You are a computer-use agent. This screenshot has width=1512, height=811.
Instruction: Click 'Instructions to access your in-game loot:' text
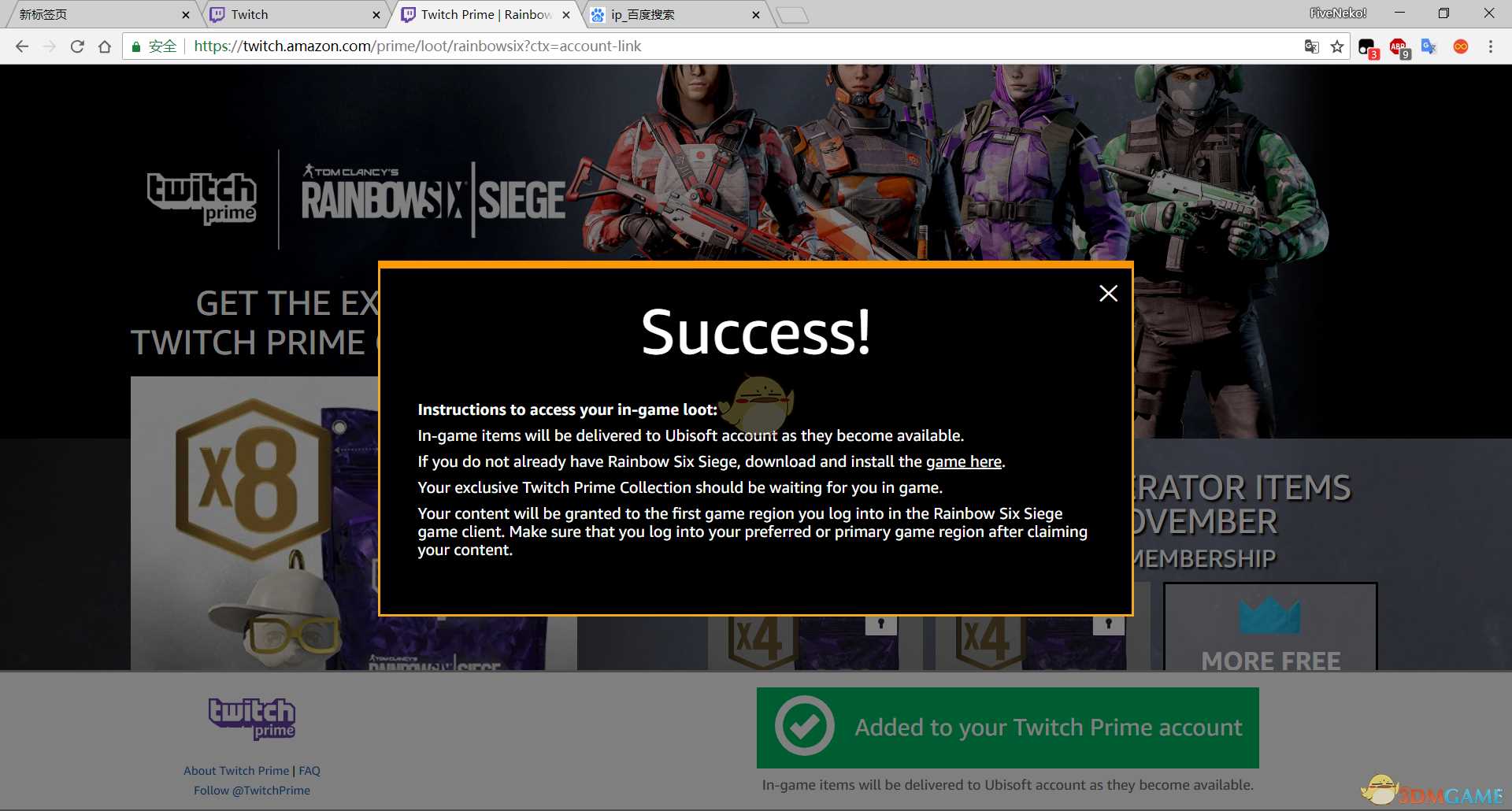567,409
